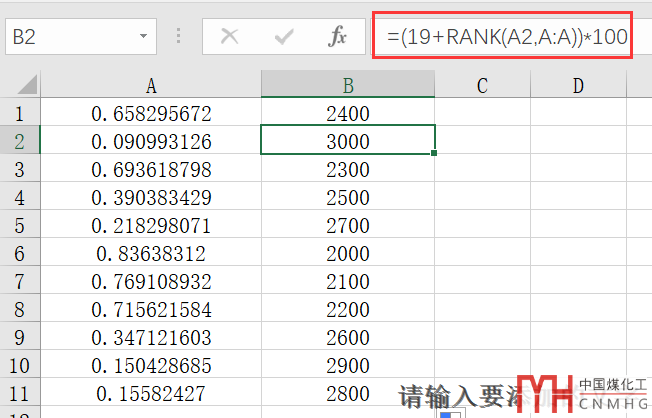Viewport: 652px width, 418px height.
Task: Select row 10 header
Action: click(20, 364)
